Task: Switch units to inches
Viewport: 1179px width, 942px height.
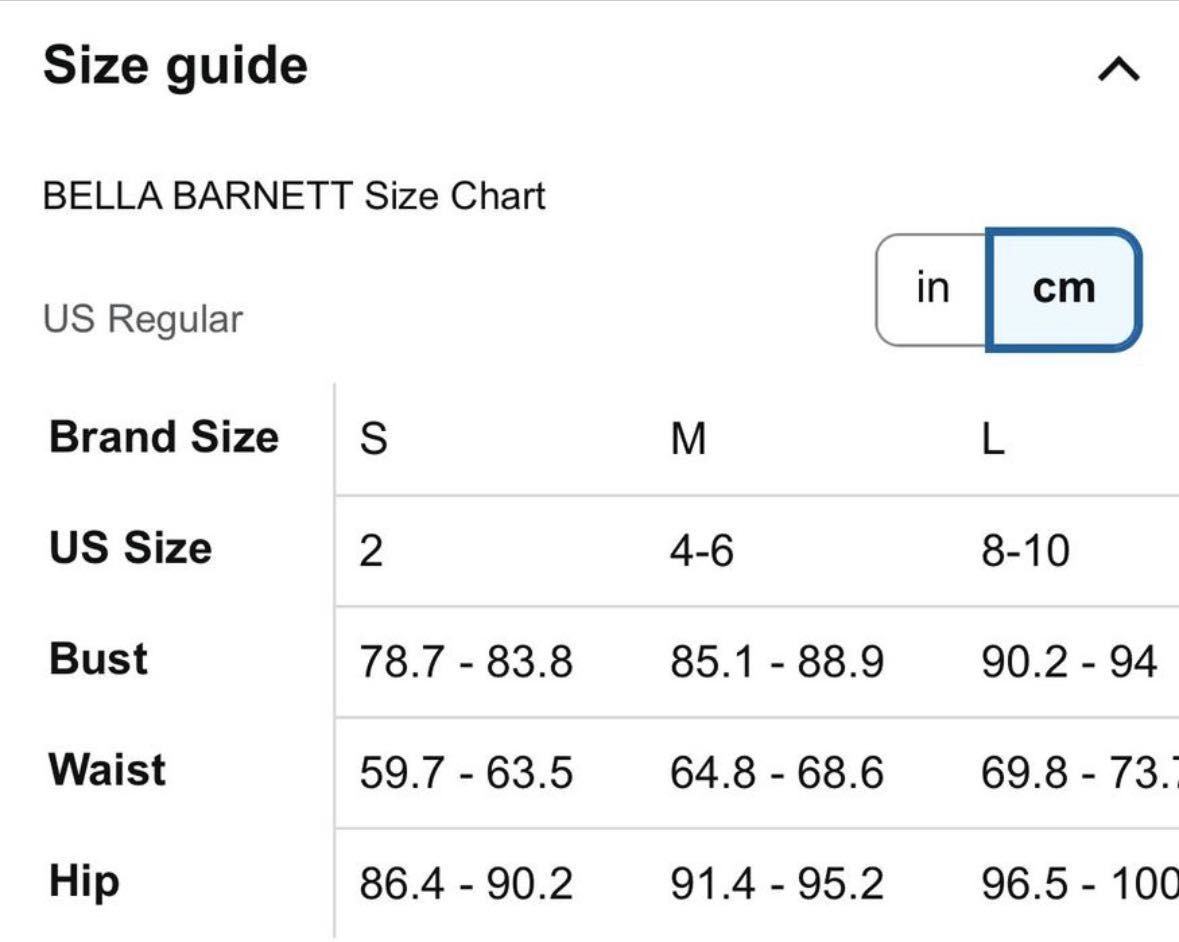Action: [x=932, y=289]
